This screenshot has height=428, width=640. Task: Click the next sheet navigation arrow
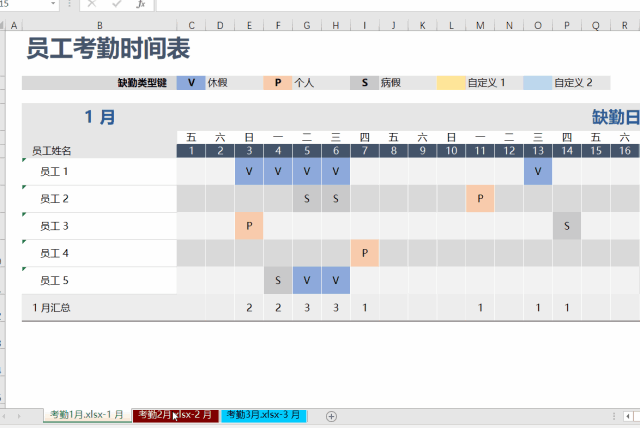(x=19, y=416)
